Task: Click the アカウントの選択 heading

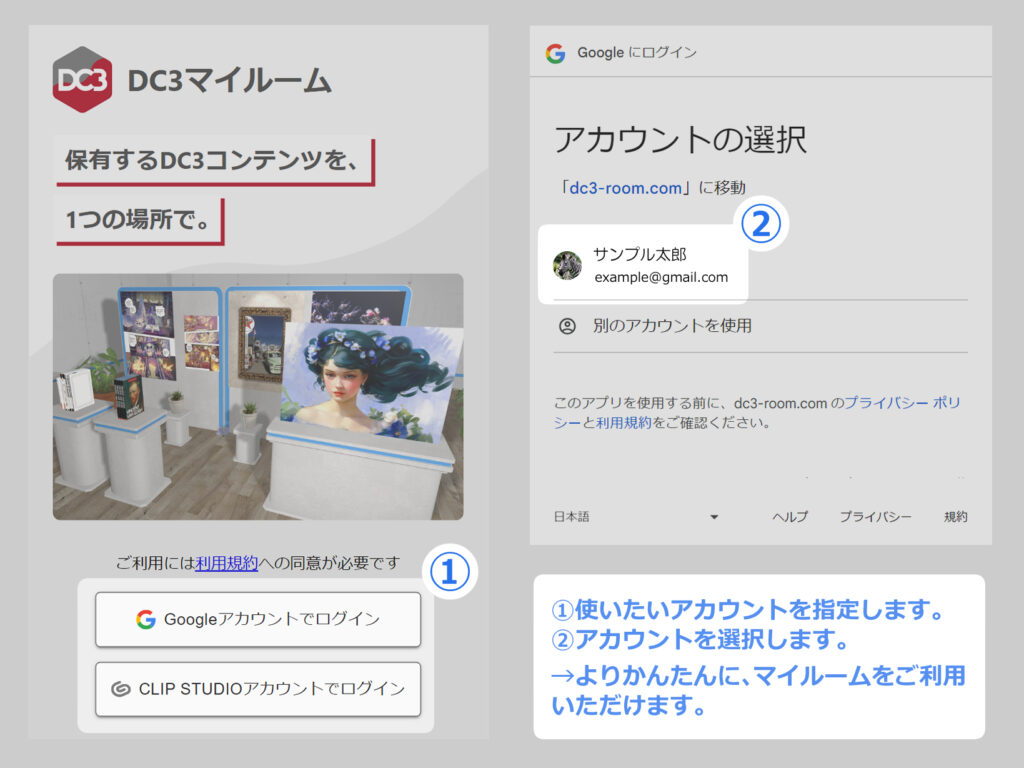Action: pyautogui.click(x=680, y=139)
